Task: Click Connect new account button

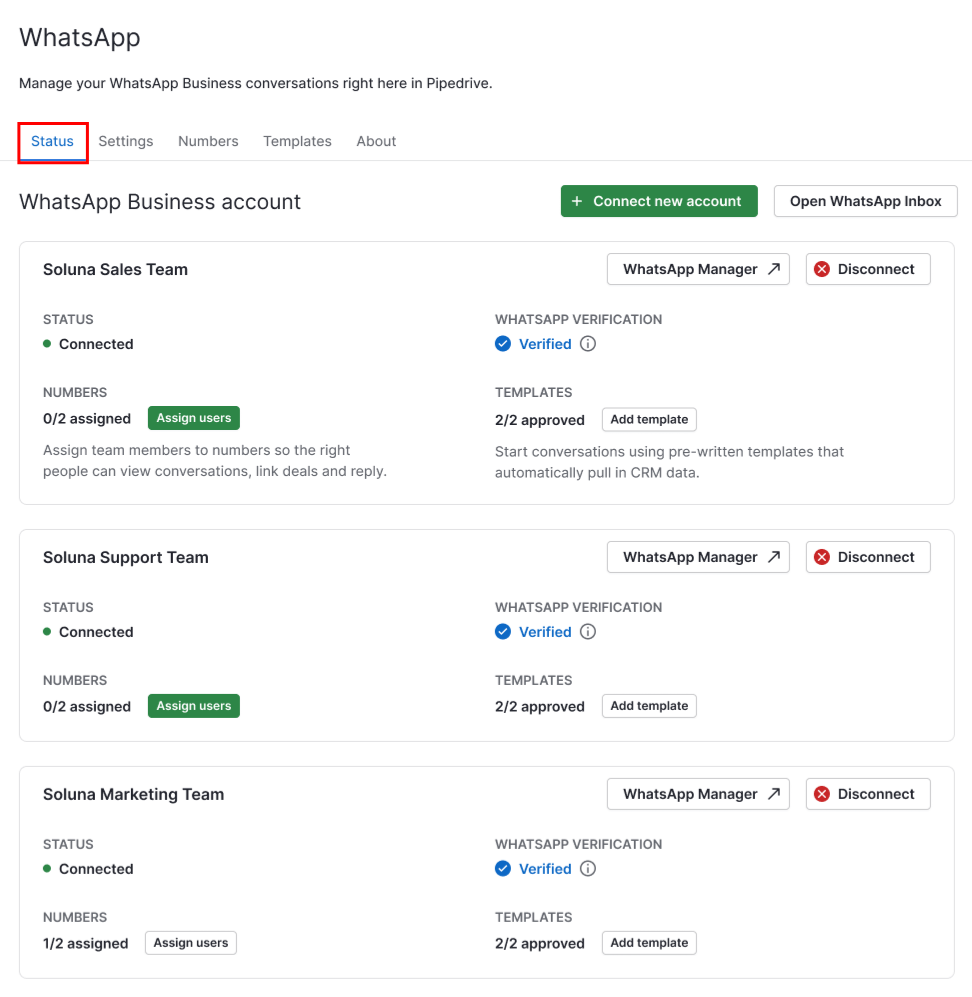Action: 659,201
